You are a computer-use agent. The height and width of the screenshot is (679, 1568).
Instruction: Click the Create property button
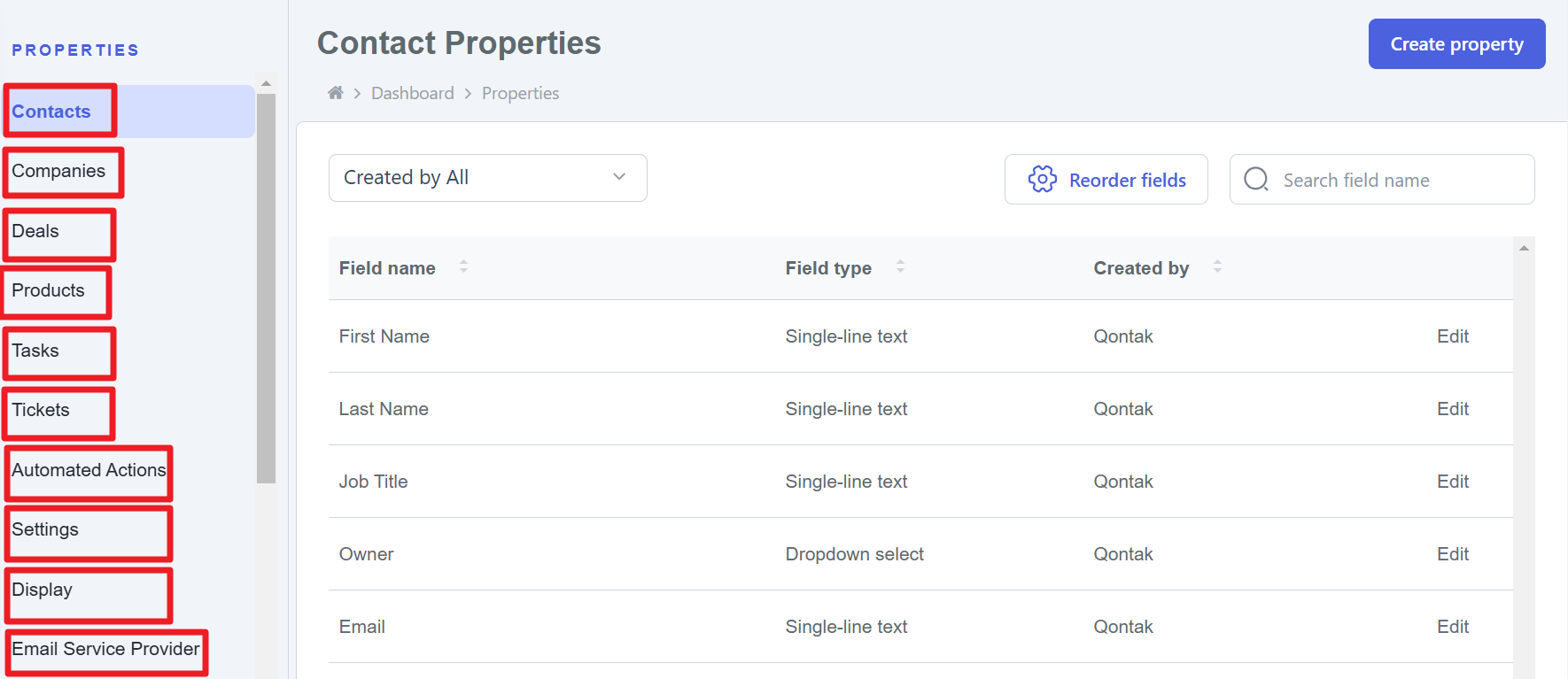coord(1456,43)
